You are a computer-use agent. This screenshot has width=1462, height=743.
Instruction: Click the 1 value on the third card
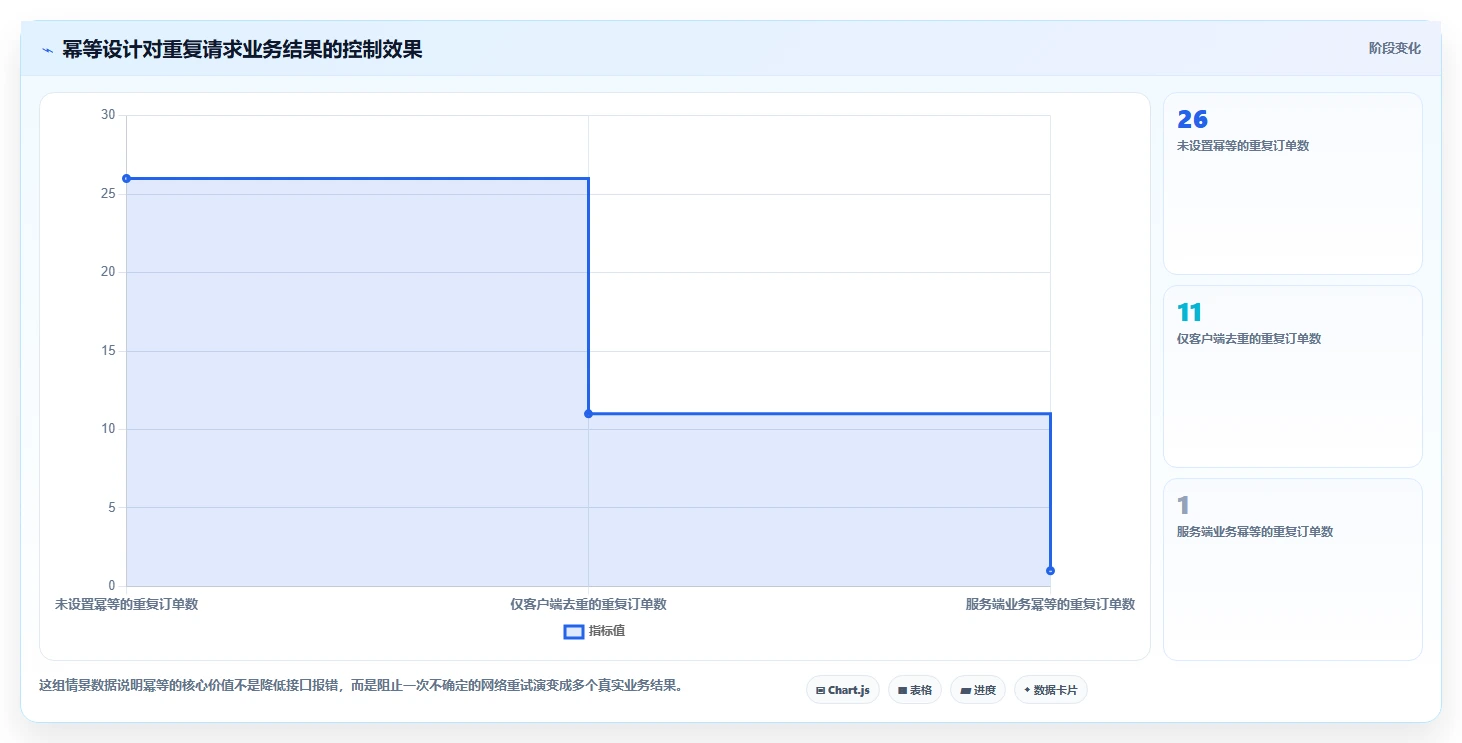click(1184, 506)
